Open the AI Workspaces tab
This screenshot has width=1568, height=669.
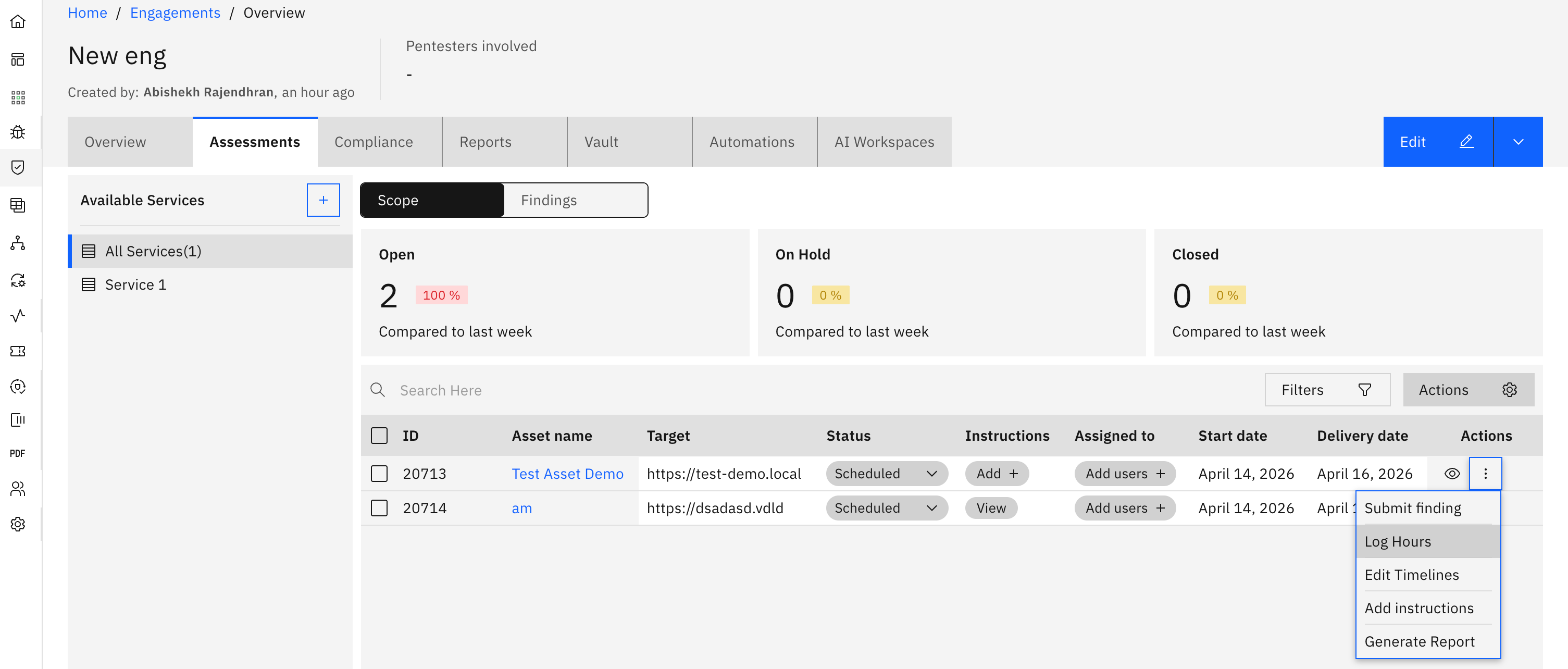[885, 142]
